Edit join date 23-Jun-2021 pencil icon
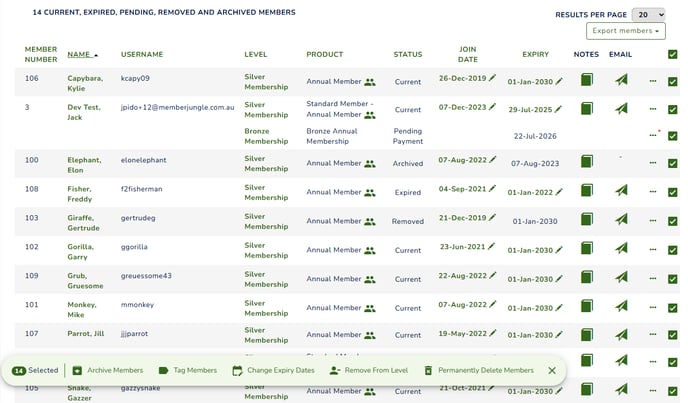 tap(491, 246)
